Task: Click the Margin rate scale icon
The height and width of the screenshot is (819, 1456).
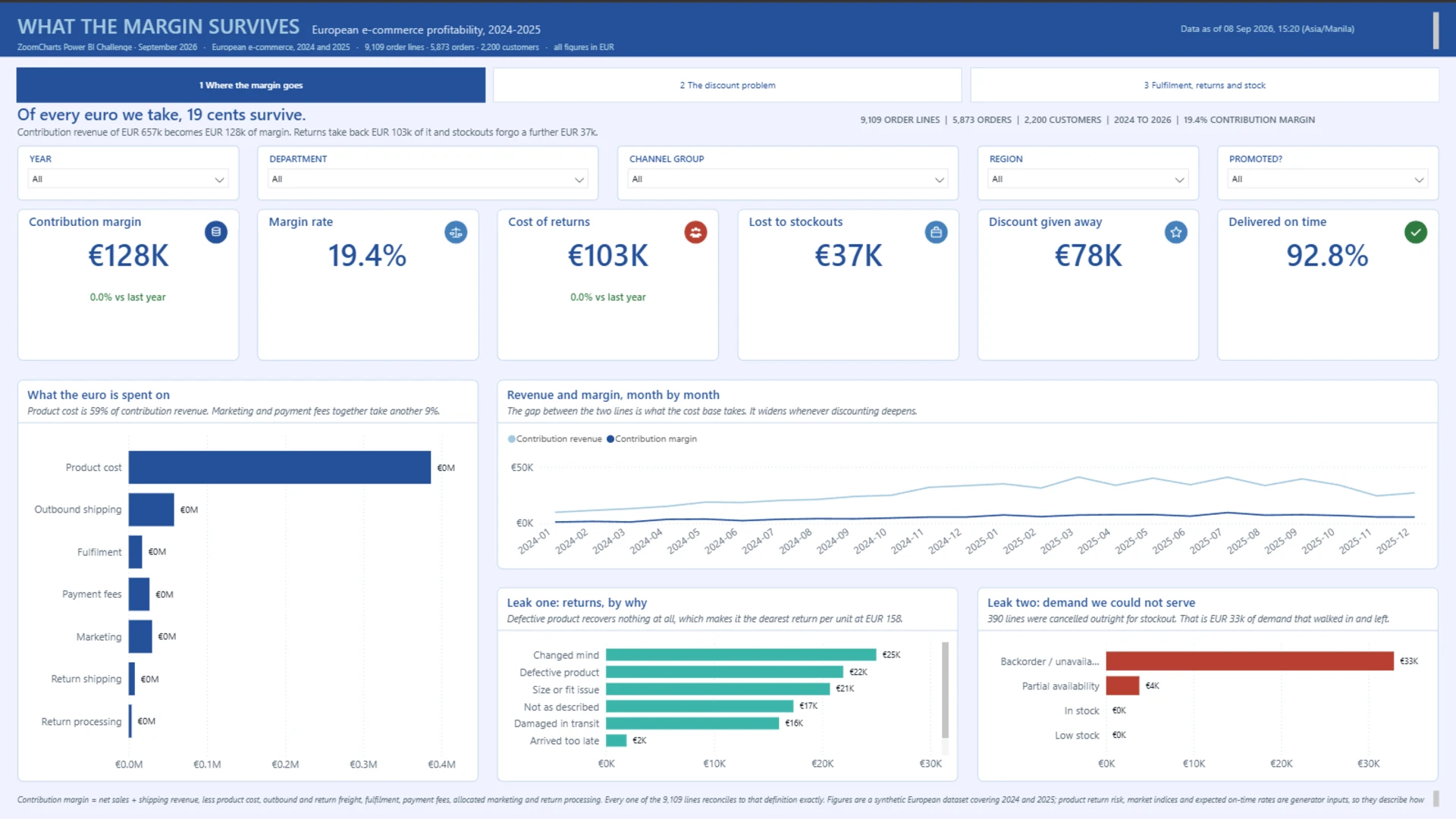Action: tap(456, 232)
